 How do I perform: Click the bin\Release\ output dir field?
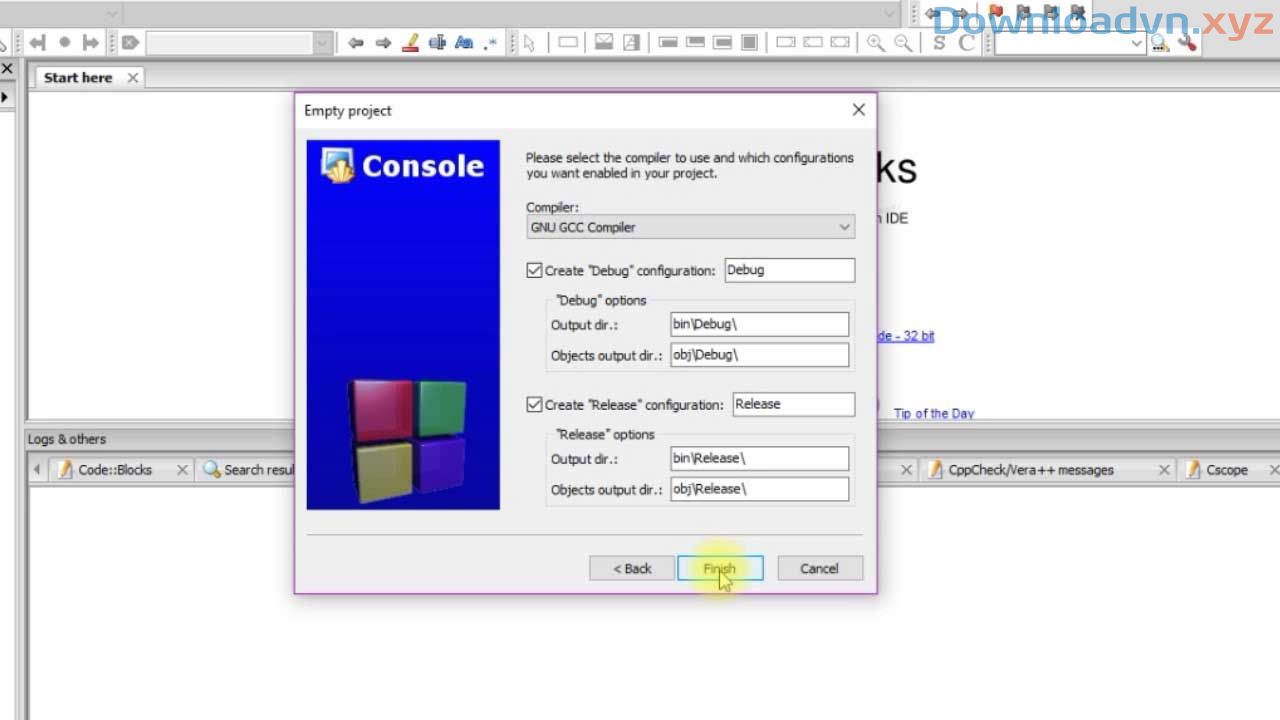[x=760, y=458]
